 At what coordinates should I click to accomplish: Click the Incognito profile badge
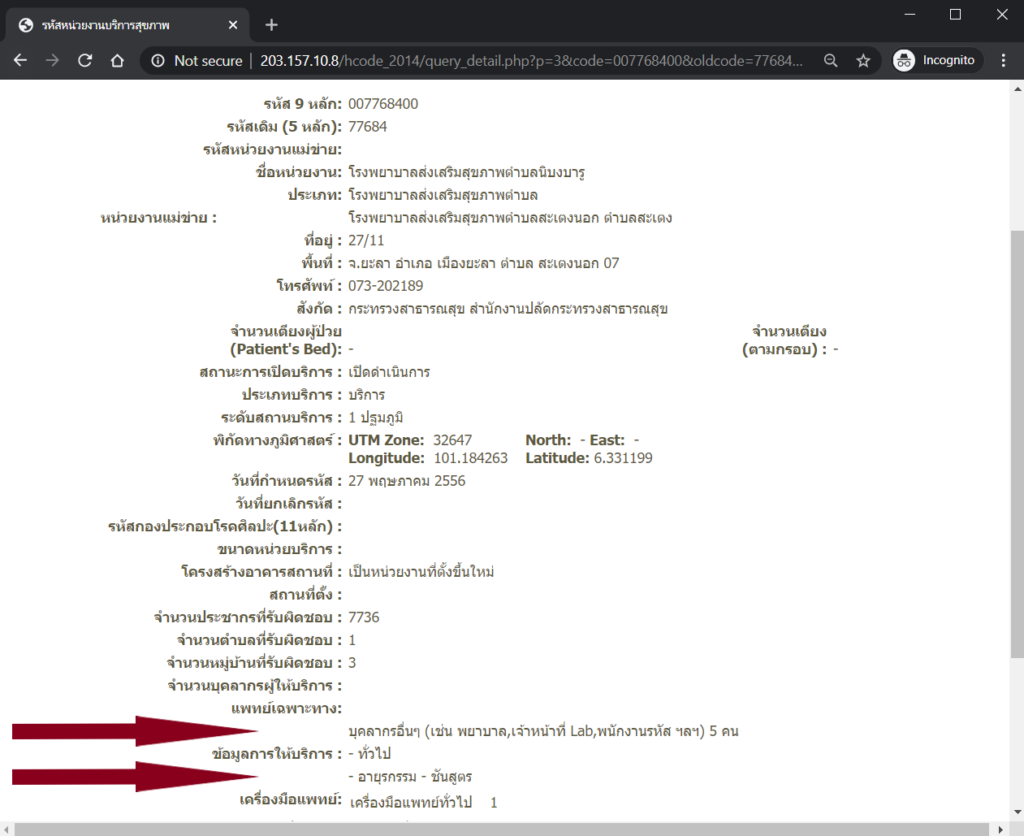point(934,61)
